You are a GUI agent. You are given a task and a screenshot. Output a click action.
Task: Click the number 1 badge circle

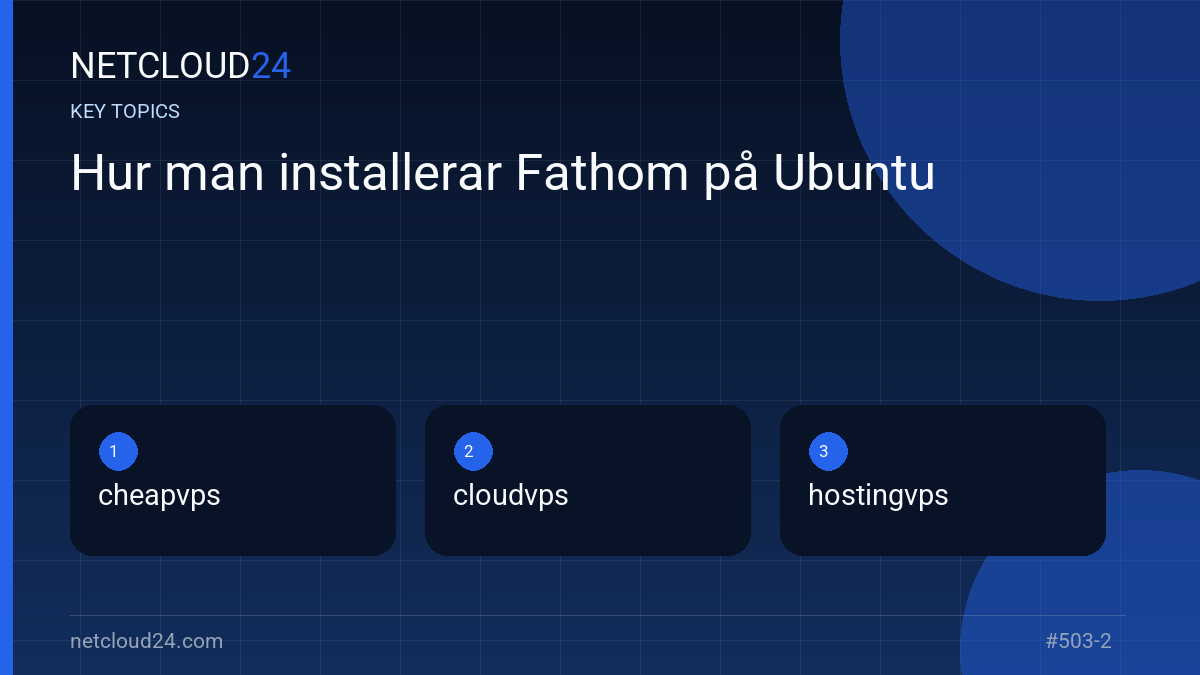click(118, 452)
